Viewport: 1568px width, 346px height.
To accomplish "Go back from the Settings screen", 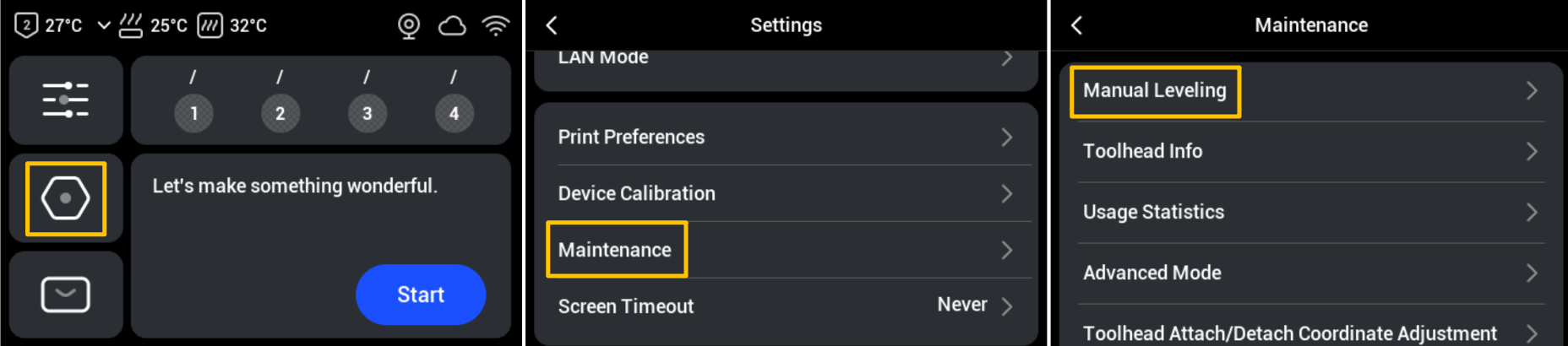I will (x=552, y=25).
